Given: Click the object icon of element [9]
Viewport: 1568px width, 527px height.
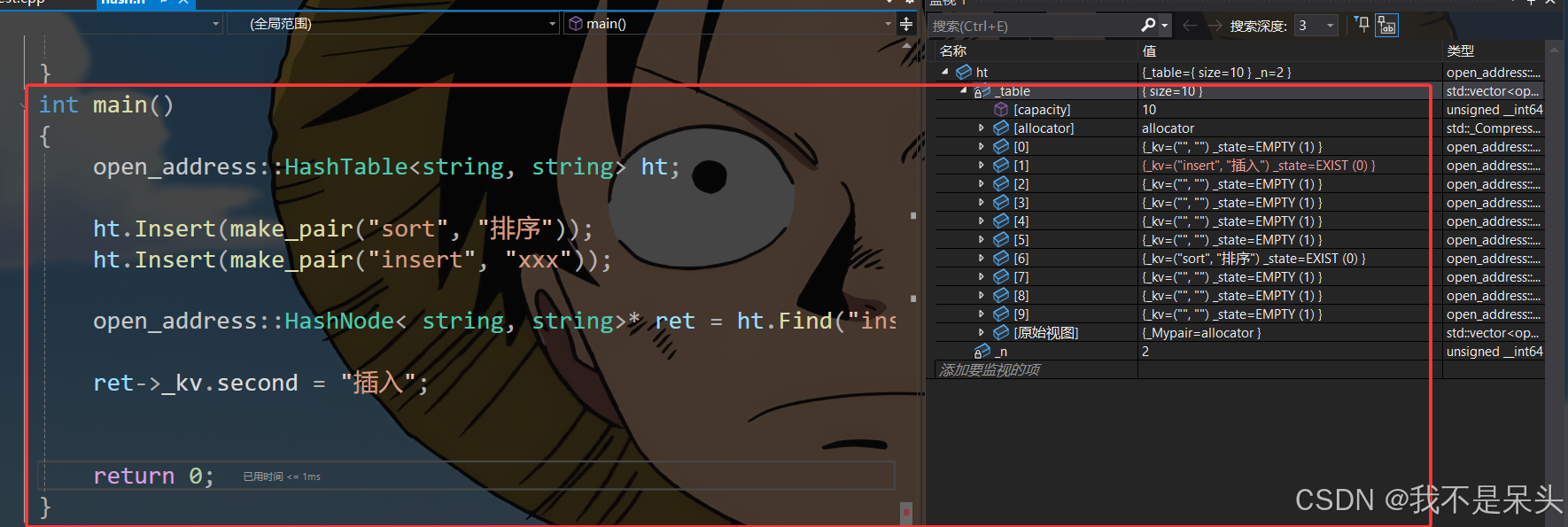Looking at the screenshot, I should point(1001,314).
